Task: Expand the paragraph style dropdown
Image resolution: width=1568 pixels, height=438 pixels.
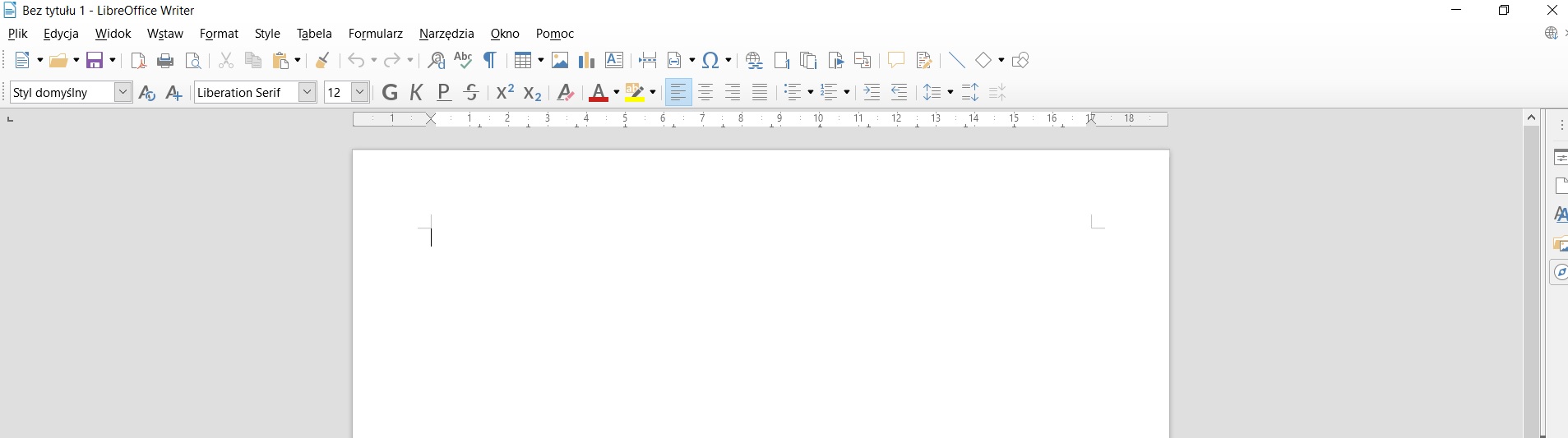Action: coord(123,92)
